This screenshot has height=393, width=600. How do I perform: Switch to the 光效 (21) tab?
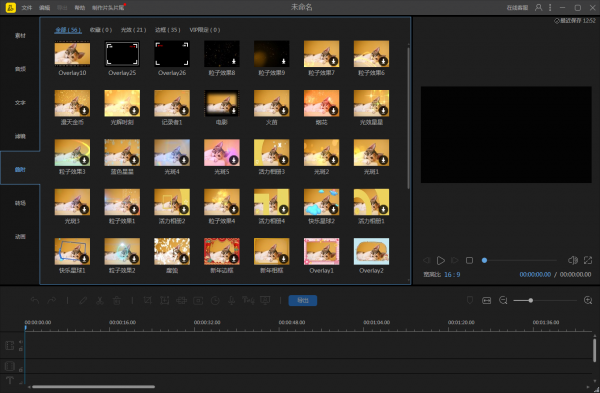134,30
